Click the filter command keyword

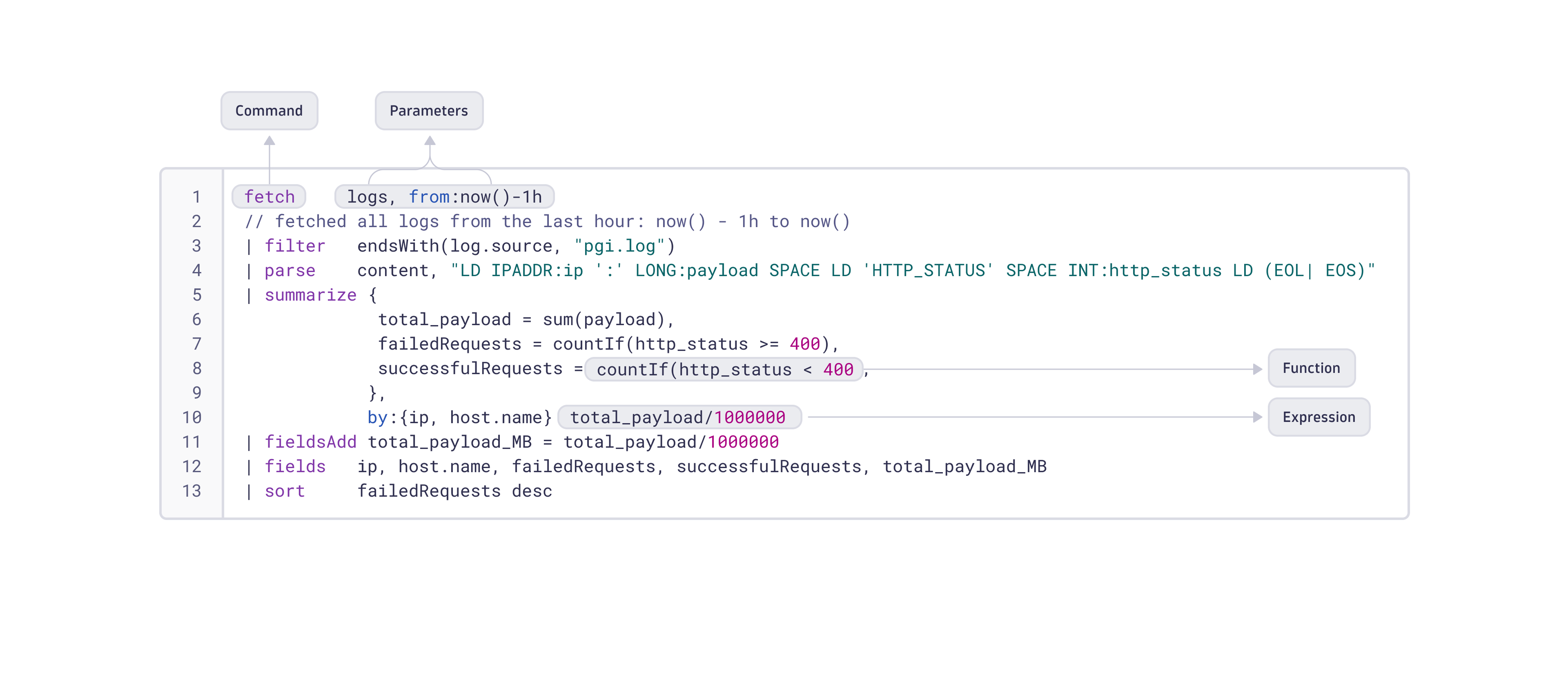pos(294,246)
